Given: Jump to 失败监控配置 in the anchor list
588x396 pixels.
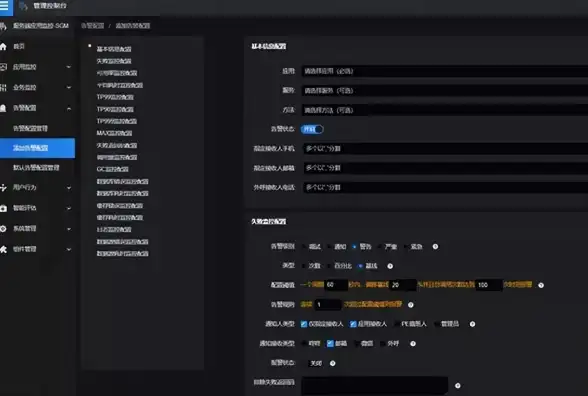Looking at the screenshot, I should point(114,61).
